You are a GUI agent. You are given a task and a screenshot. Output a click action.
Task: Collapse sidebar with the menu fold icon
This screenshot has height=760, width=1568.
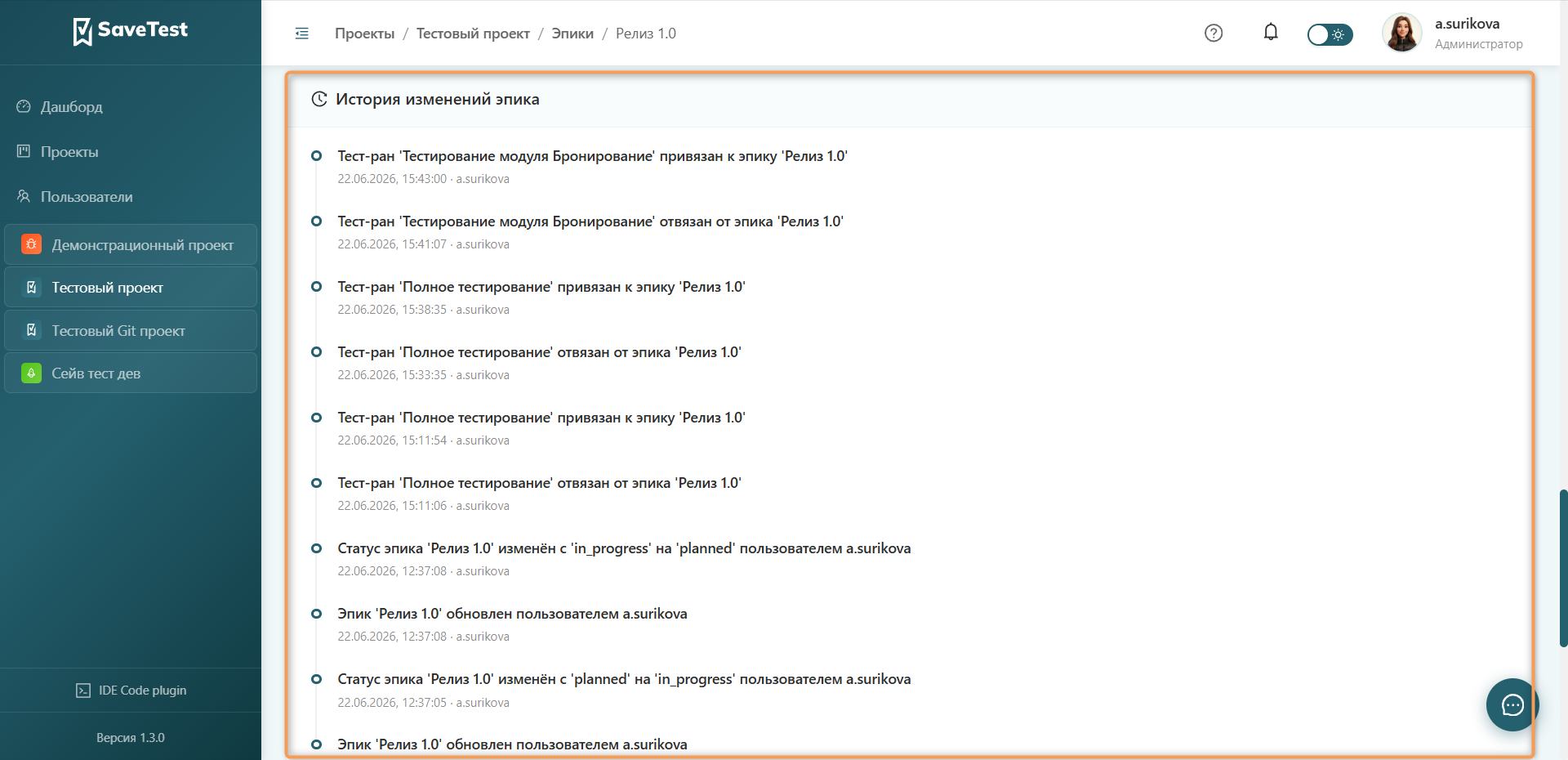(302, 34)
